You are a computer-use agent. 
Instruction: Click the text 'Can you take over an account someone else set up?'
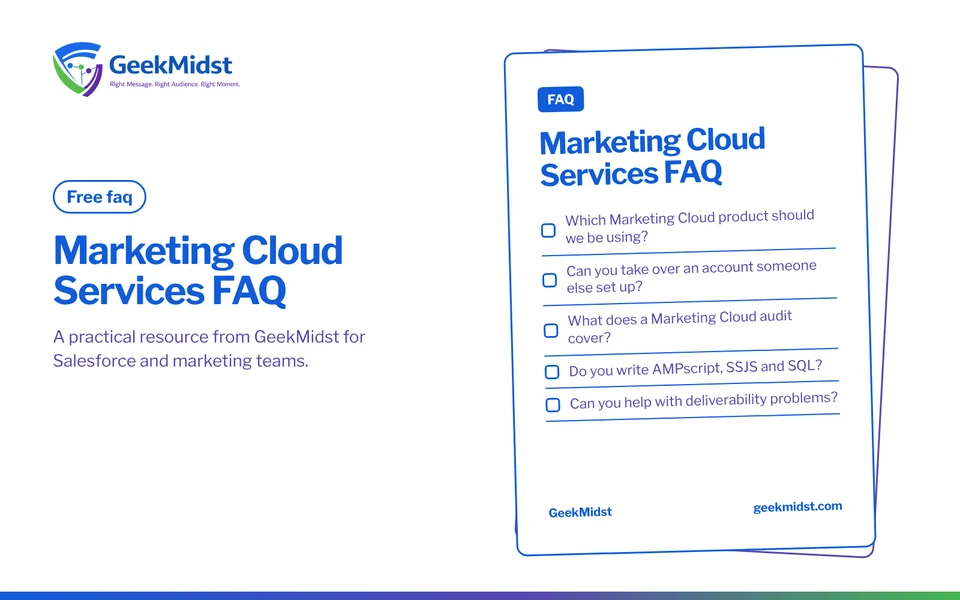(691, 277)
